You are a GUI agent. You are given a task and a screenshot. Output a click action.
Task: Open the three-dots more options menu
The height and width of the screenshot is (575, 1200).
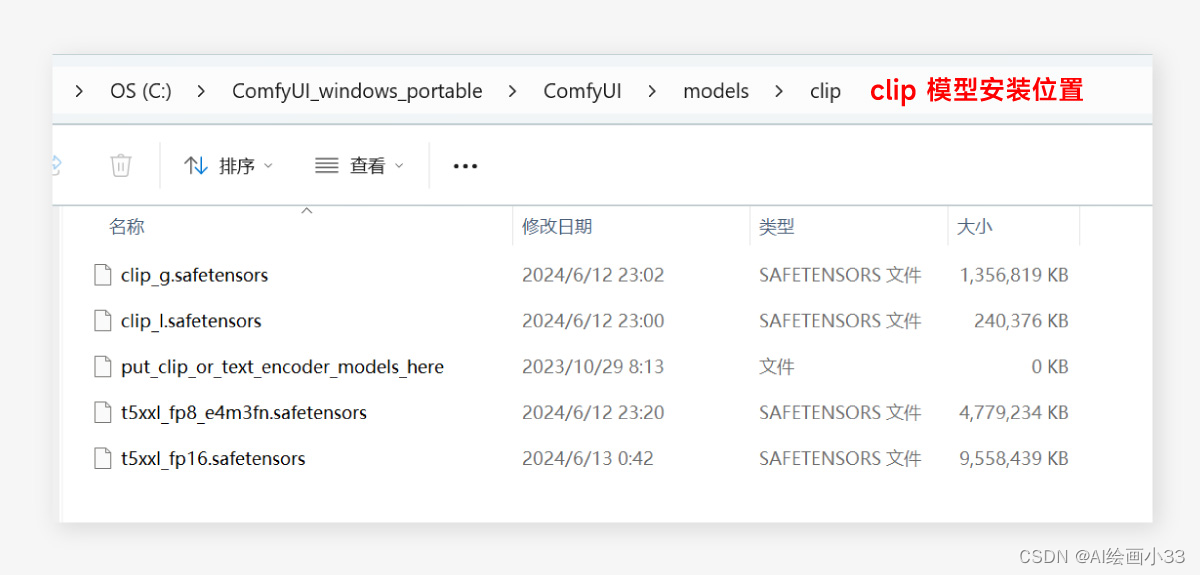[465, 166]
